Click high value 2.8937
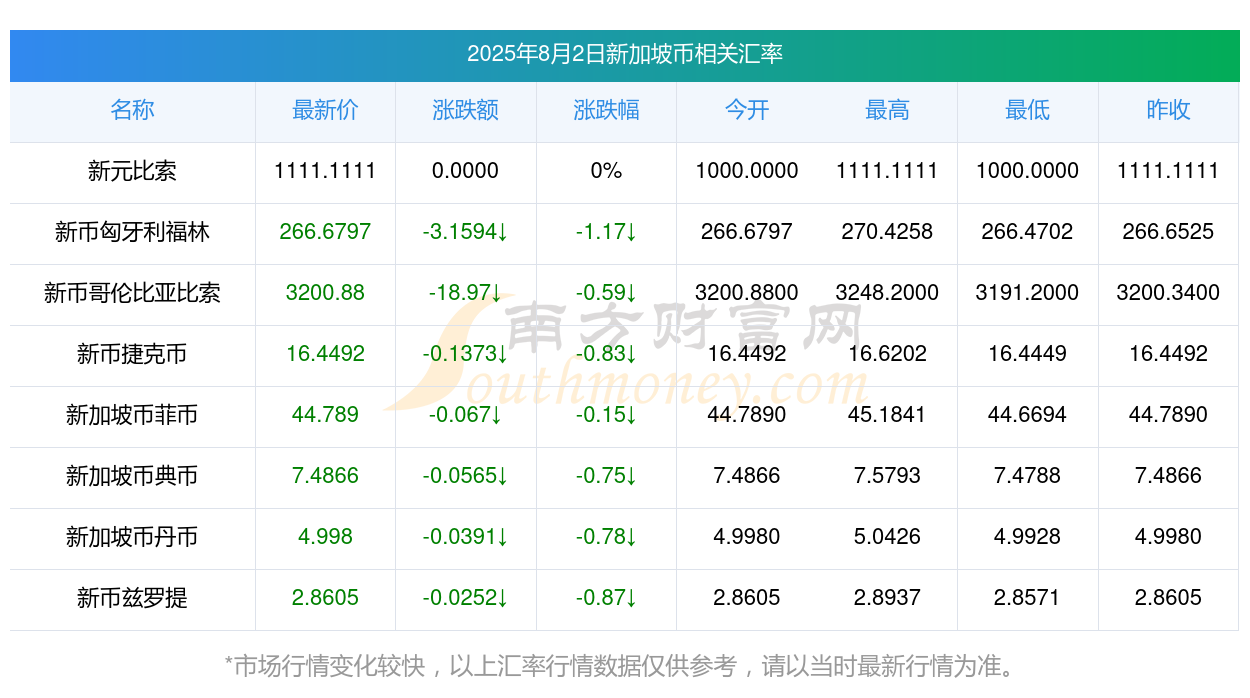Image resolution: width=1250 pixels, height=698 pixels. tap(887, 598)
